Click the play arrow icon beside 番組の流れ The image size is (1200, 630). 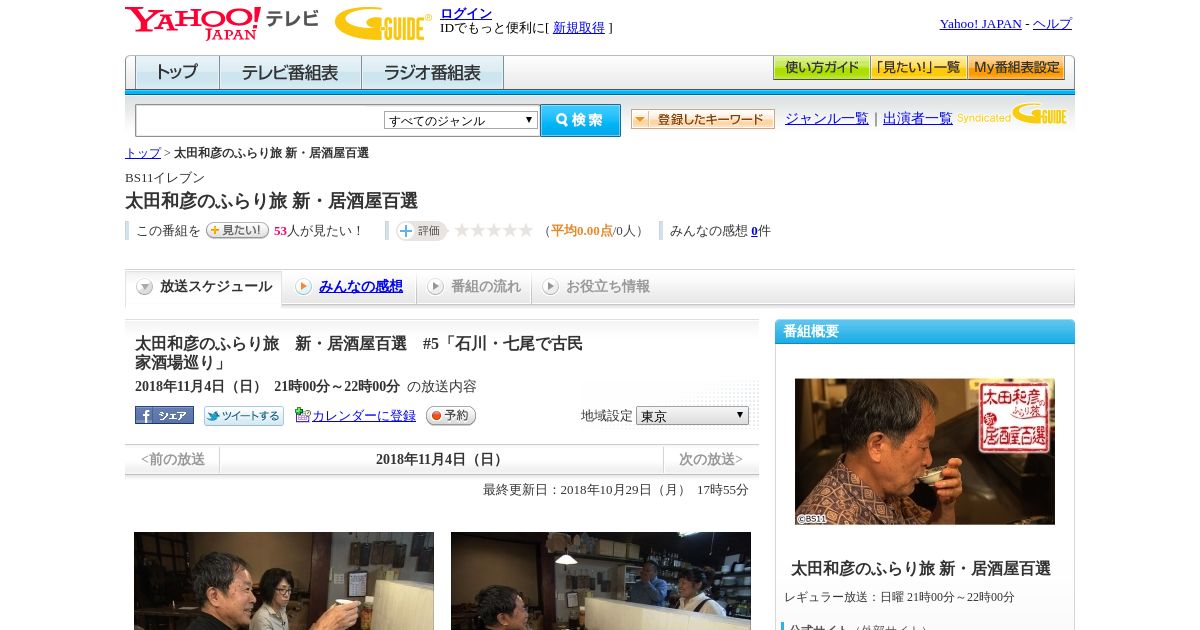click(435, 287)
